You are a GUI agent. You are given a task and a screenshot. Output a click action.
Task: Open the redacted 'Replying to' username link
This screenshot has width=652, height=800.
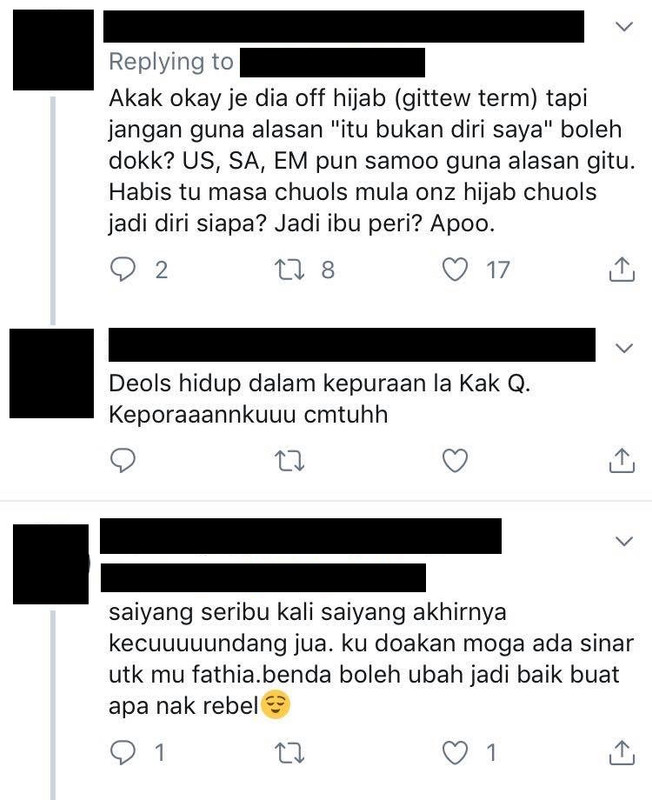click(332, 62)
